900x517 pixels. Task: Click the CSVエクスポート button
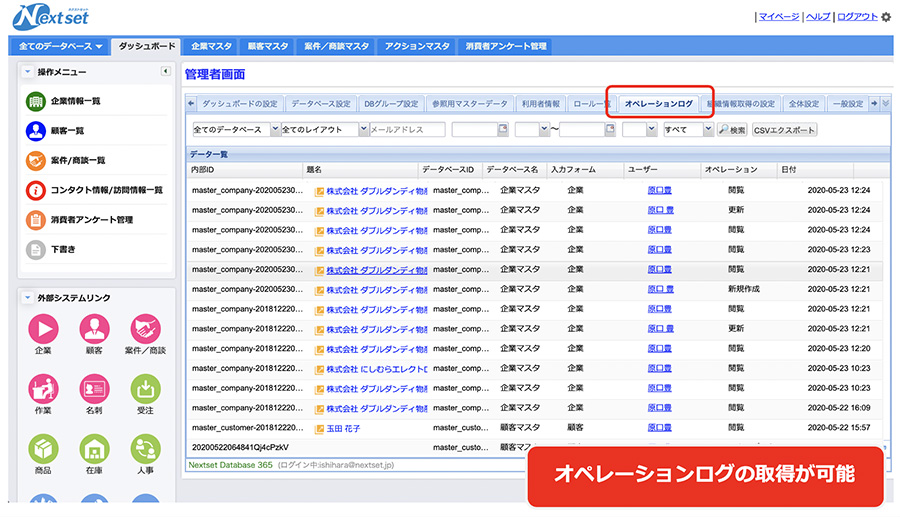coord(784,130)
